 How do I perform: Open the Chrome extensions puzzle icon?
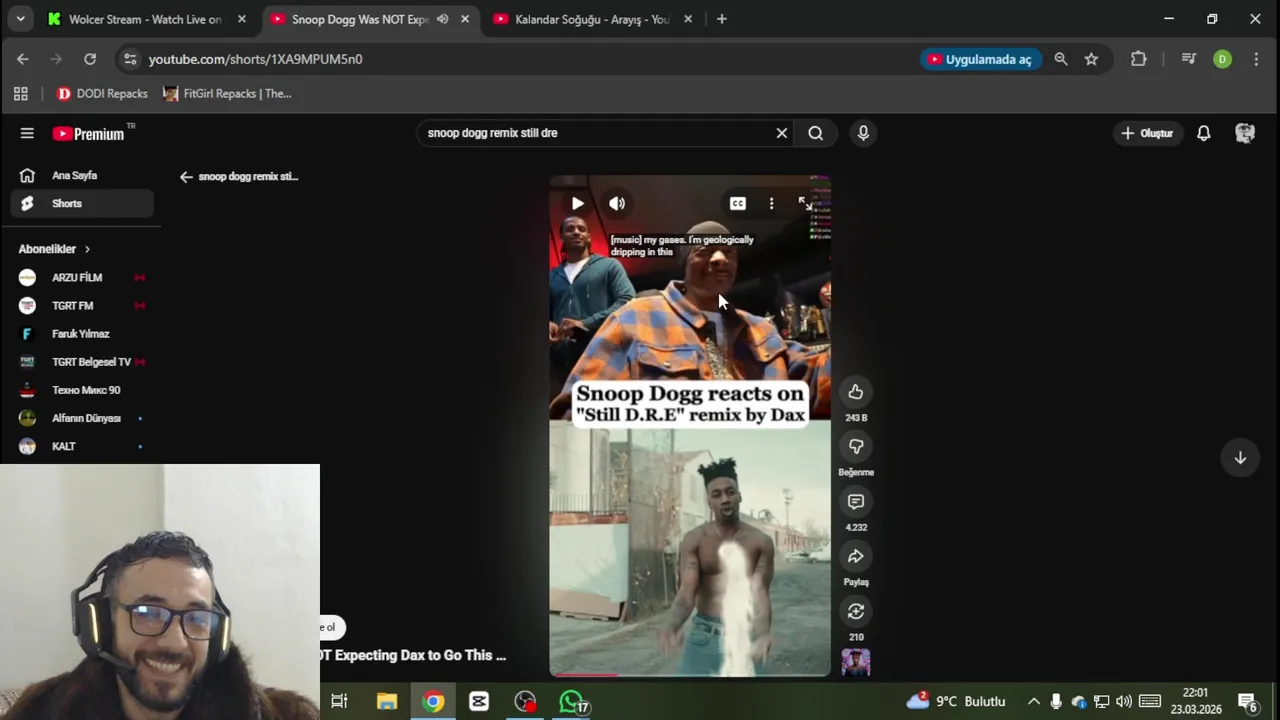pos(1139,59)
